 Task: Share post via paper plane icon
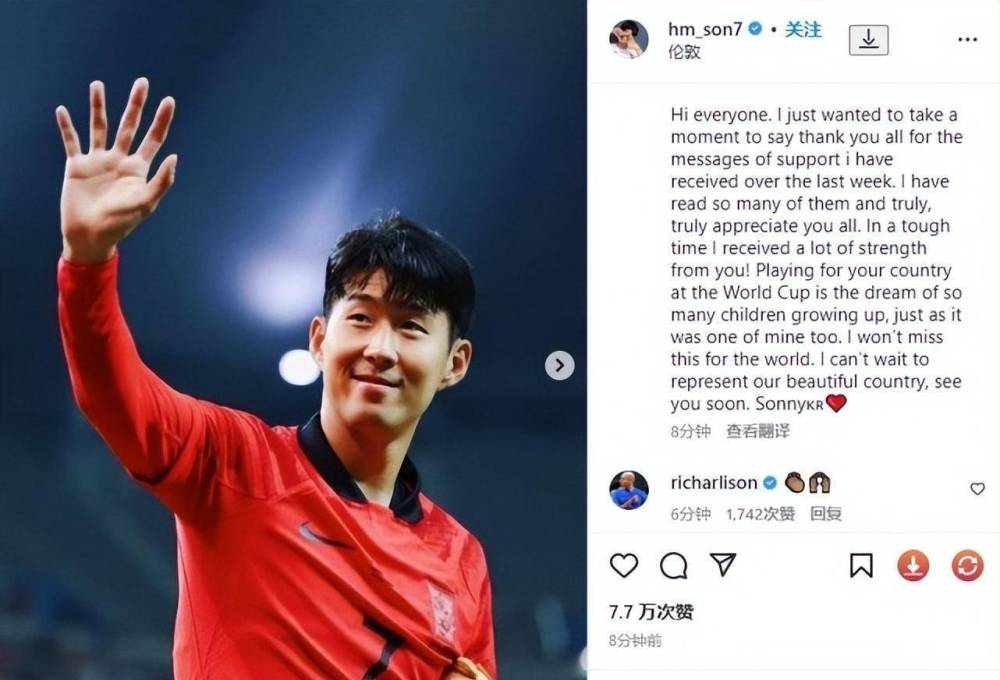point(723,565)
